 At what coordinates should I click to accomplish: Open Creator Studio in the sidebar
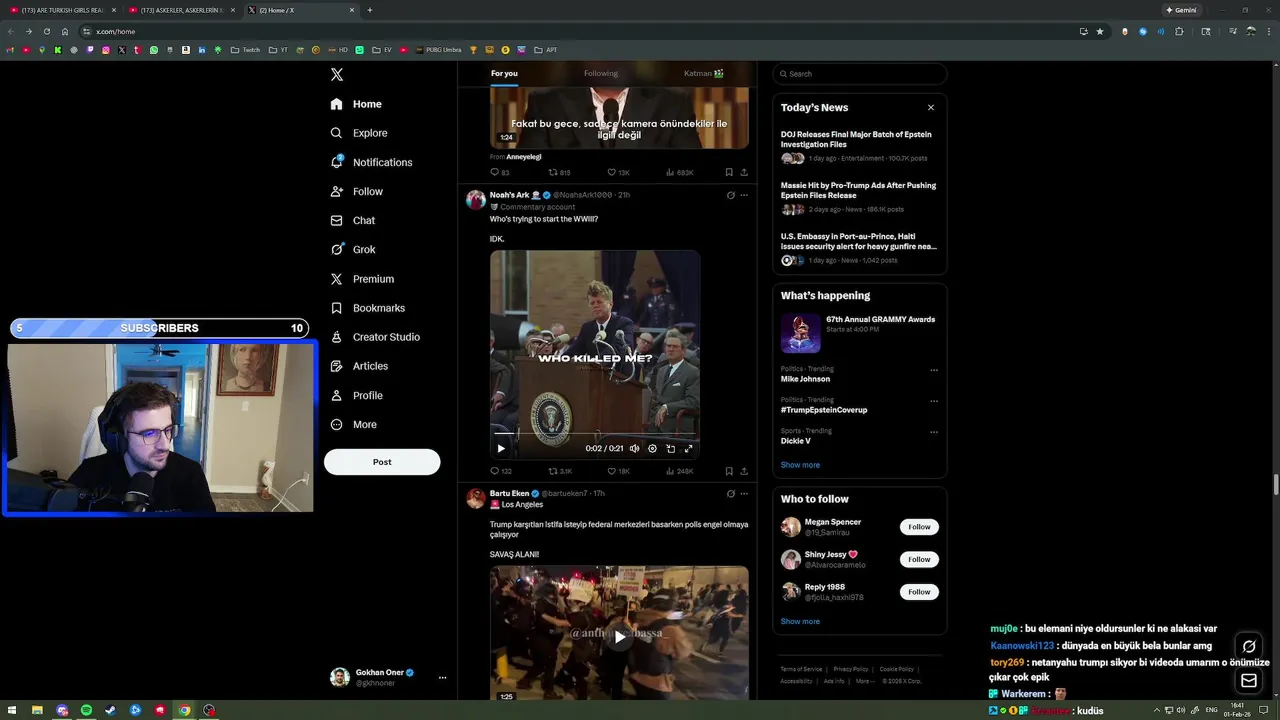pos(374,337)
